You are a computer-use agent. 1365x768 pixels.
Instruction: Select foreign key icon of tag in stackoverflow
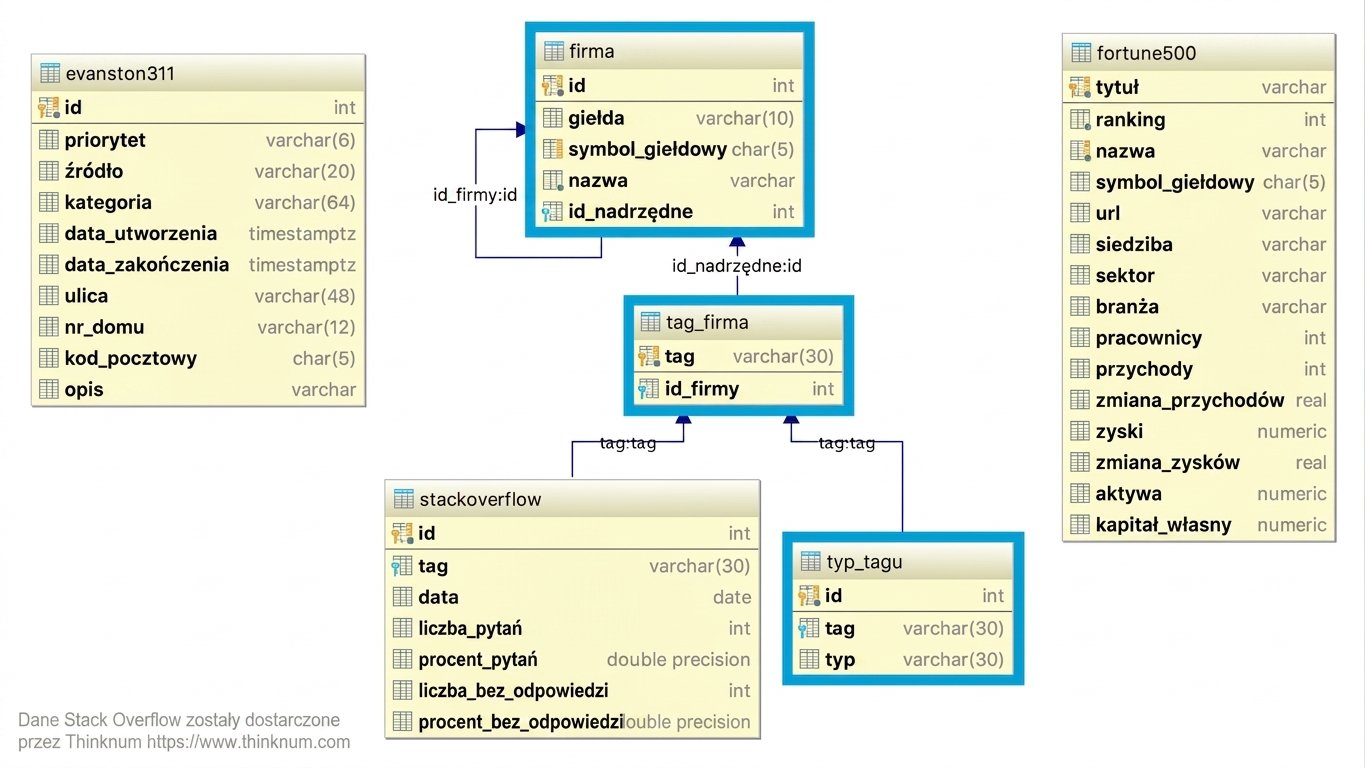click(x=403, y=566)
